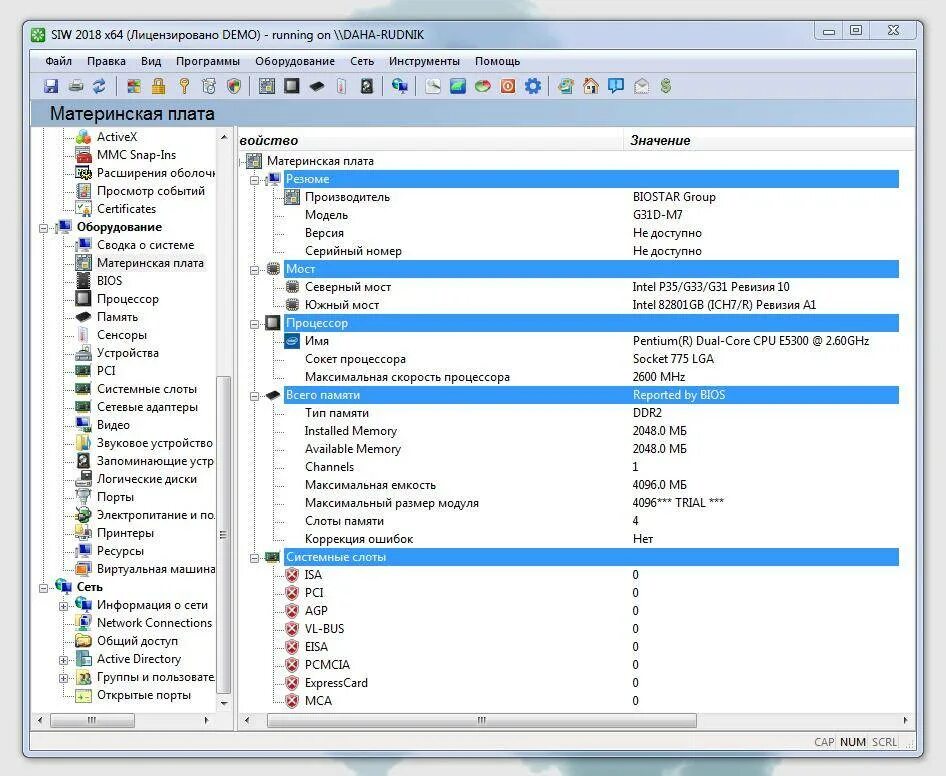Click the right pane scroll-right arrow
946x776 pixels.
pyautogui.click(x=905, y=720)
